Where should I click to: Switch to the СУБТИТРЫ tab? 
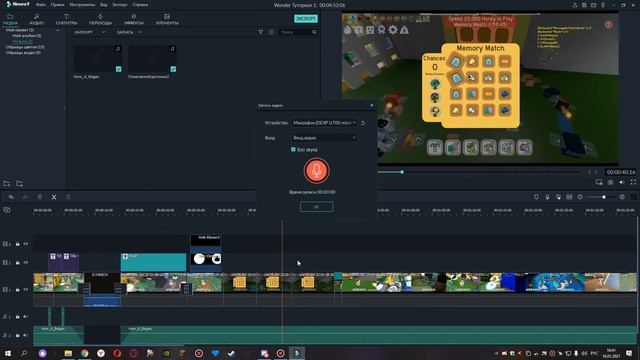tap(66, 19)
